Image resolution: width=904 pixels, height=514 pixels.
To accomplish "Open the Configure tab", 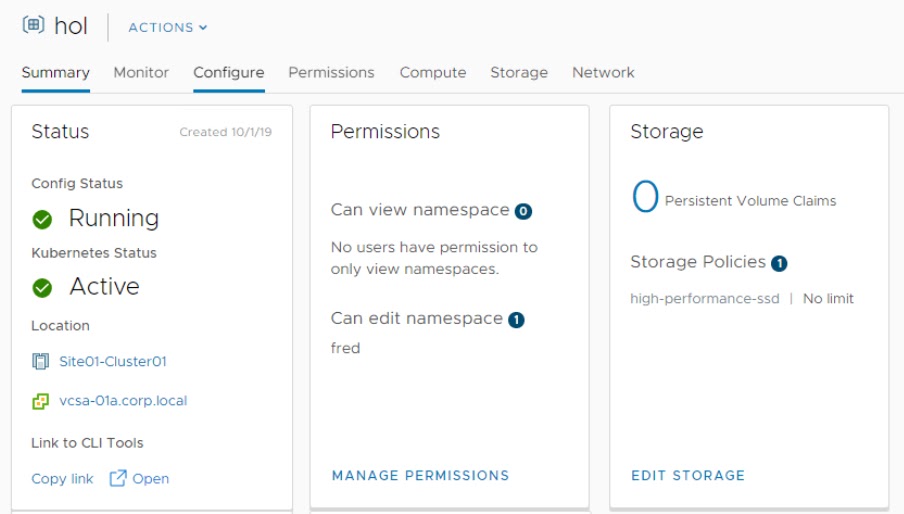I will [x=229, y=72].
